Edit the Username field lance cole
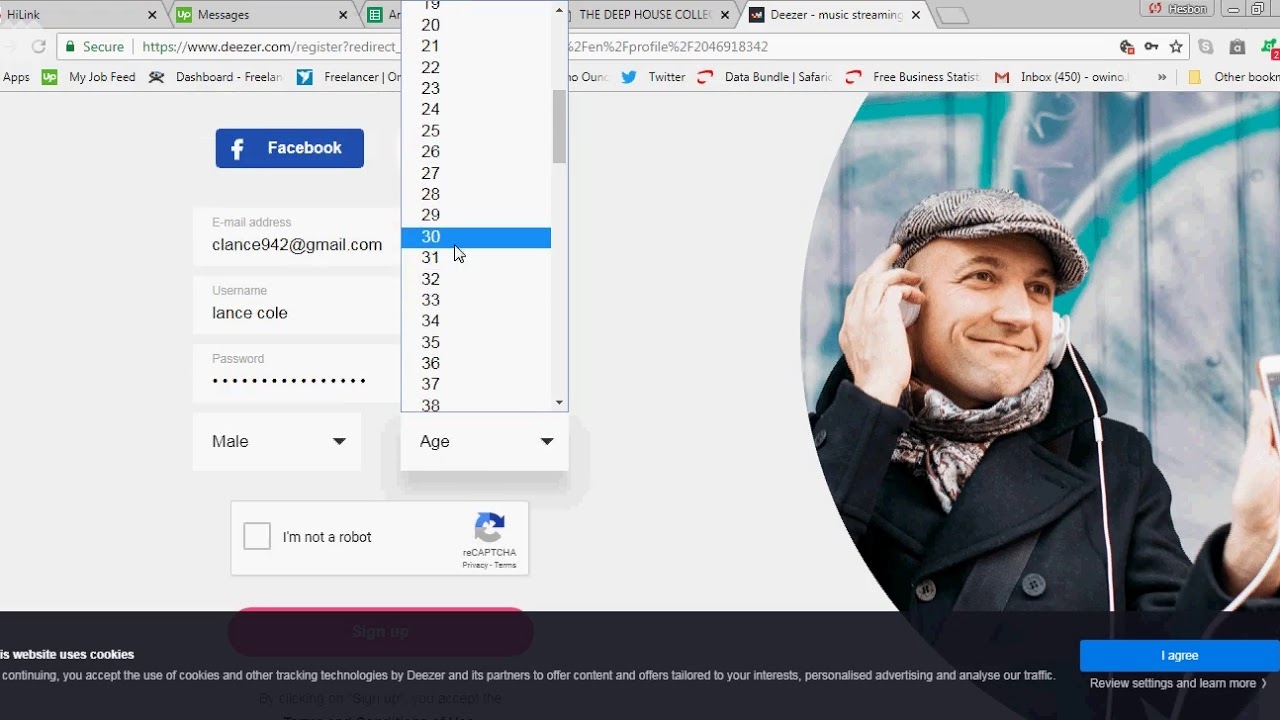 pos(297,305)
